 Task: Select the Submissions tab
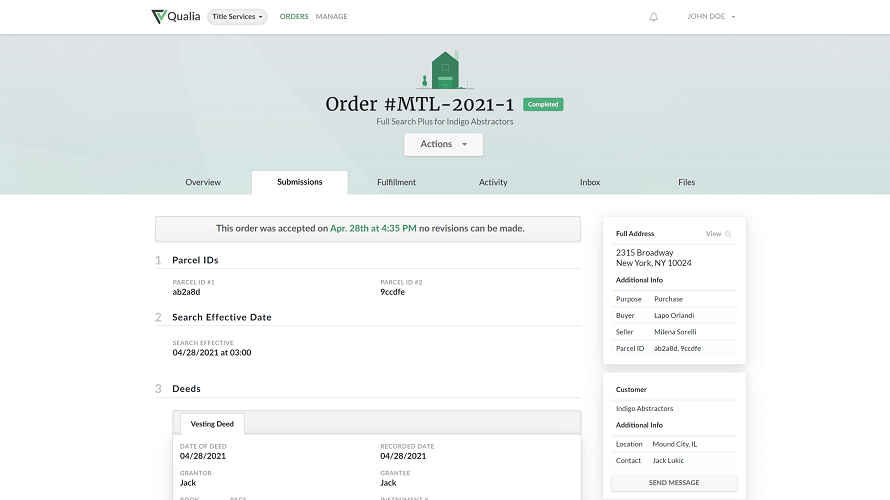tap(300, 182)
